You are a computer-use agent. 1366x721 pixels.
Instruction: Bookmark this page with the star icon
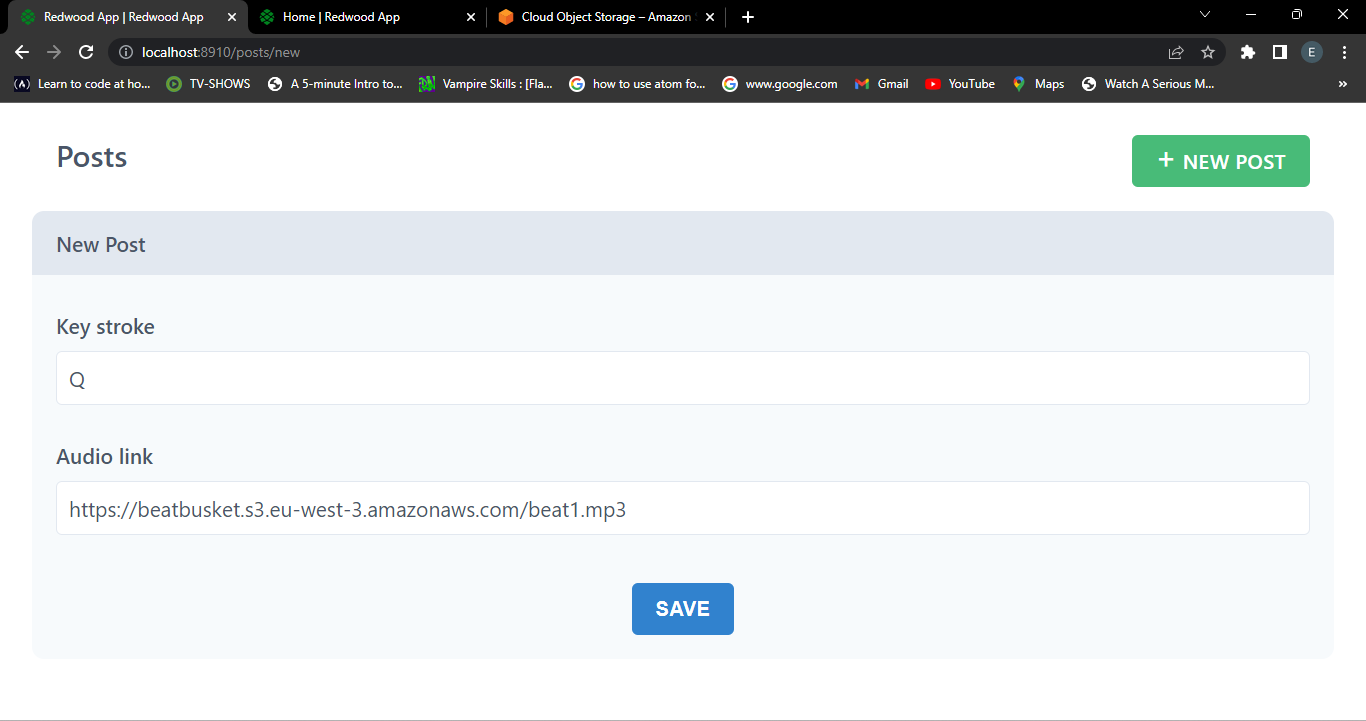1208,52
